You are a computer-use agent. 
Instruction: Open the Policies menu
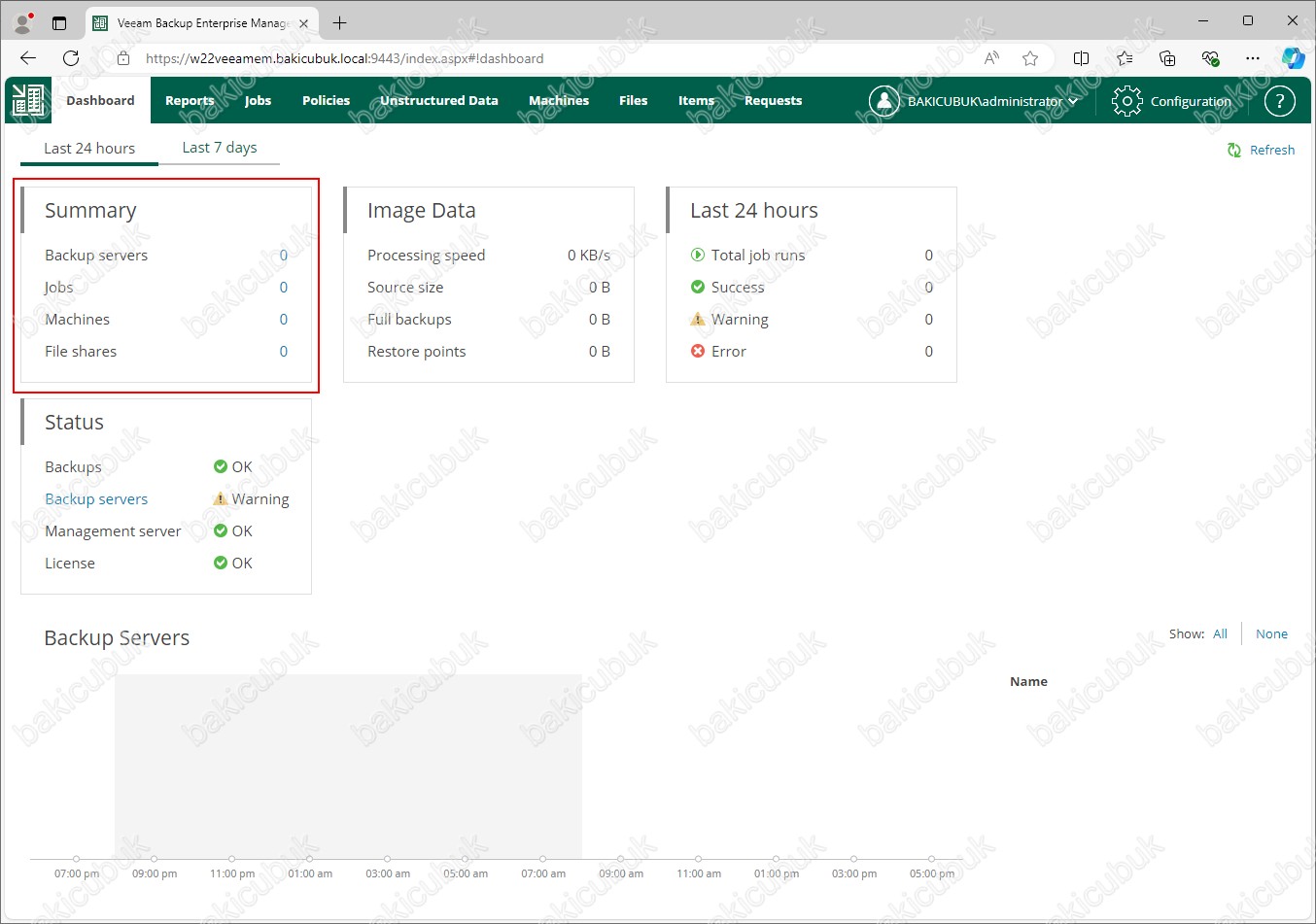click(326, 100)
